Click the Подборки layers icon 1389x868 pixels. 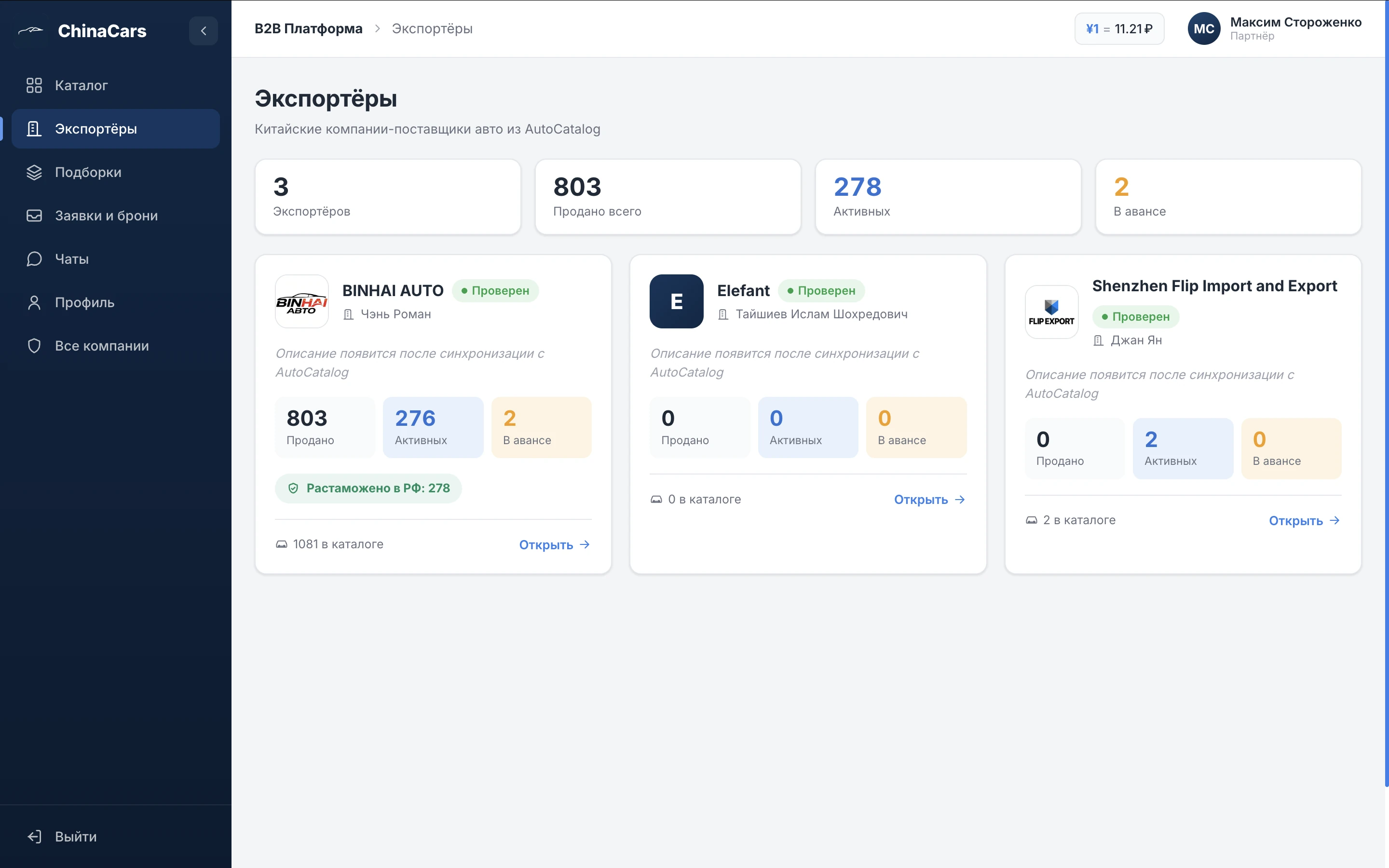[34, 172]
